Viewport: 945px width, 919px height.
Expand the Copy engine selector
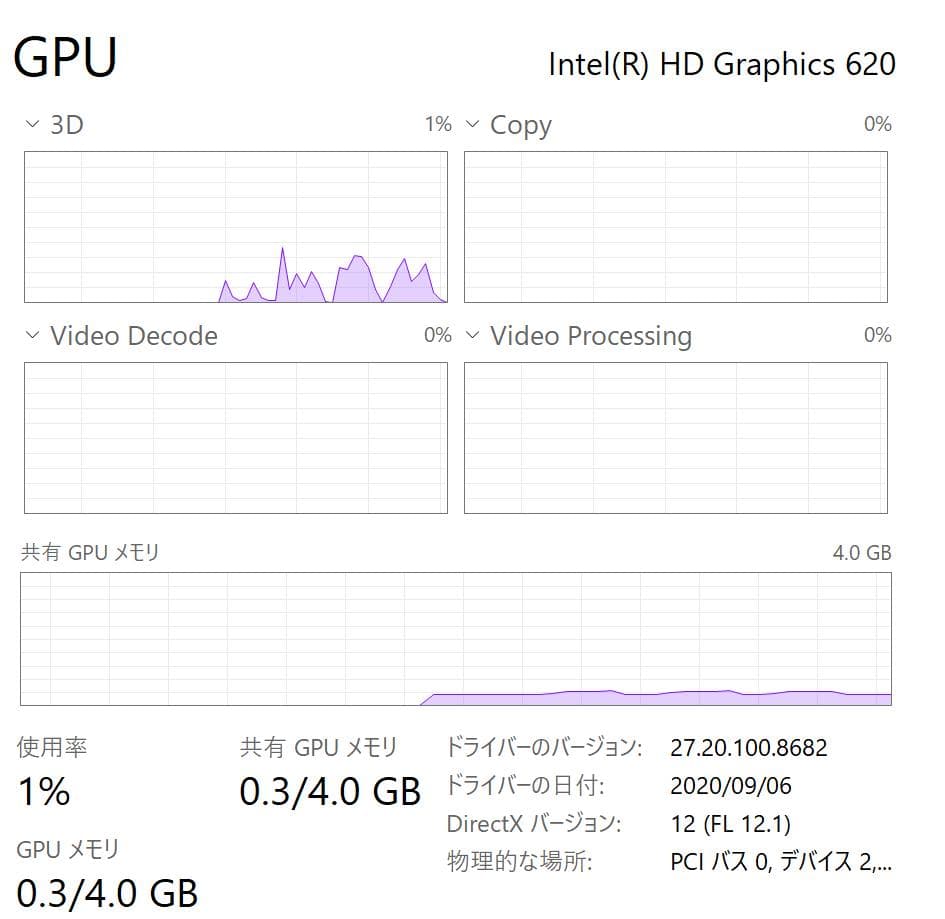(x=472, y=125)
